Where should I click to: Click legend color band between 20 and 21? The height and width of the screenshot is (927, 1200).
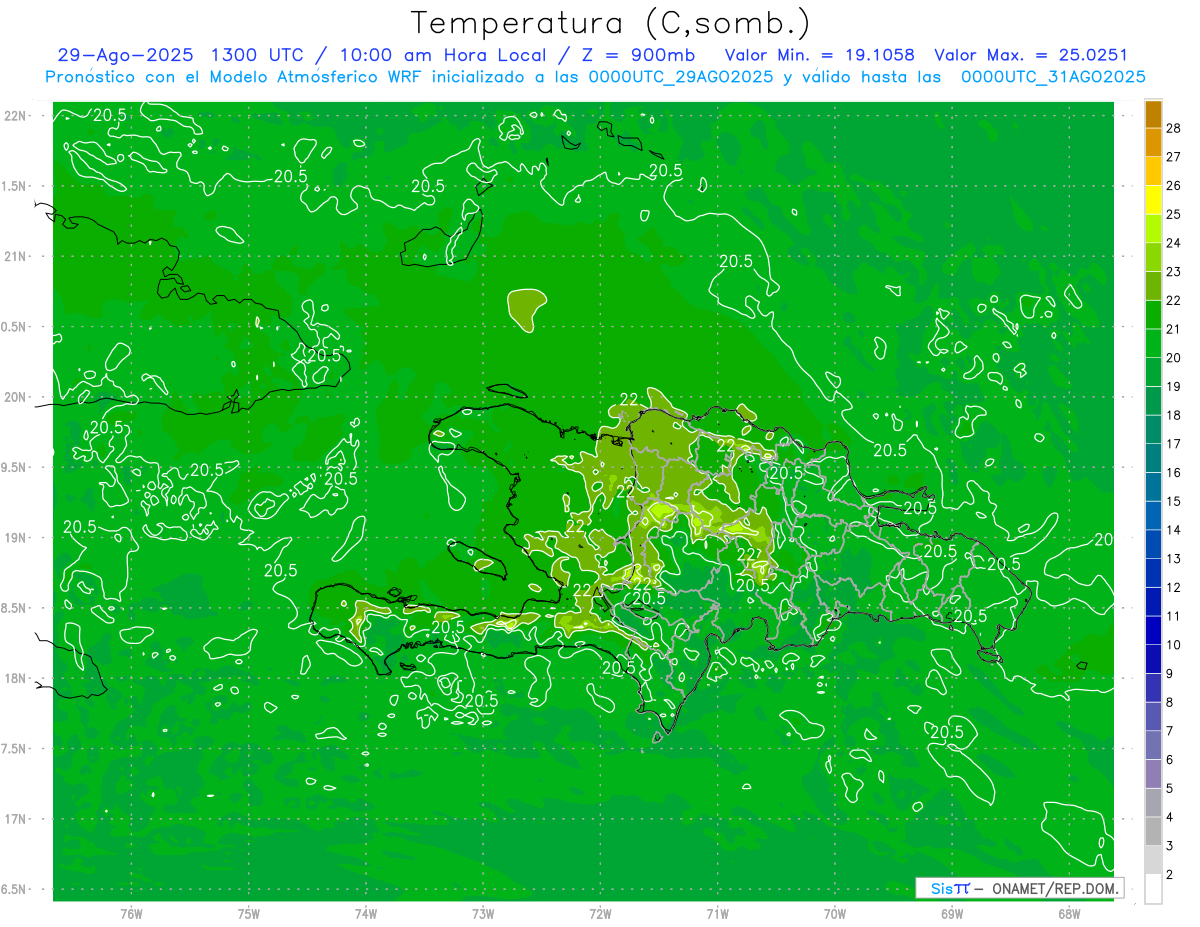tap(1153, 344)
